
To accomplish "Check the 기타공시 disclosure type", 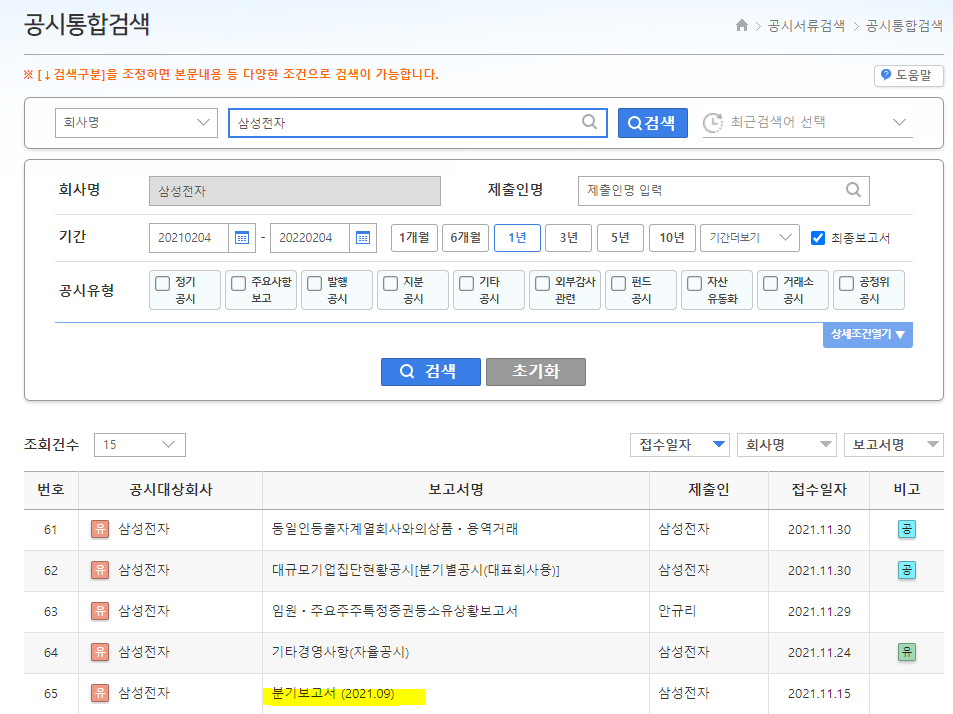I will [x=466, y=283].
